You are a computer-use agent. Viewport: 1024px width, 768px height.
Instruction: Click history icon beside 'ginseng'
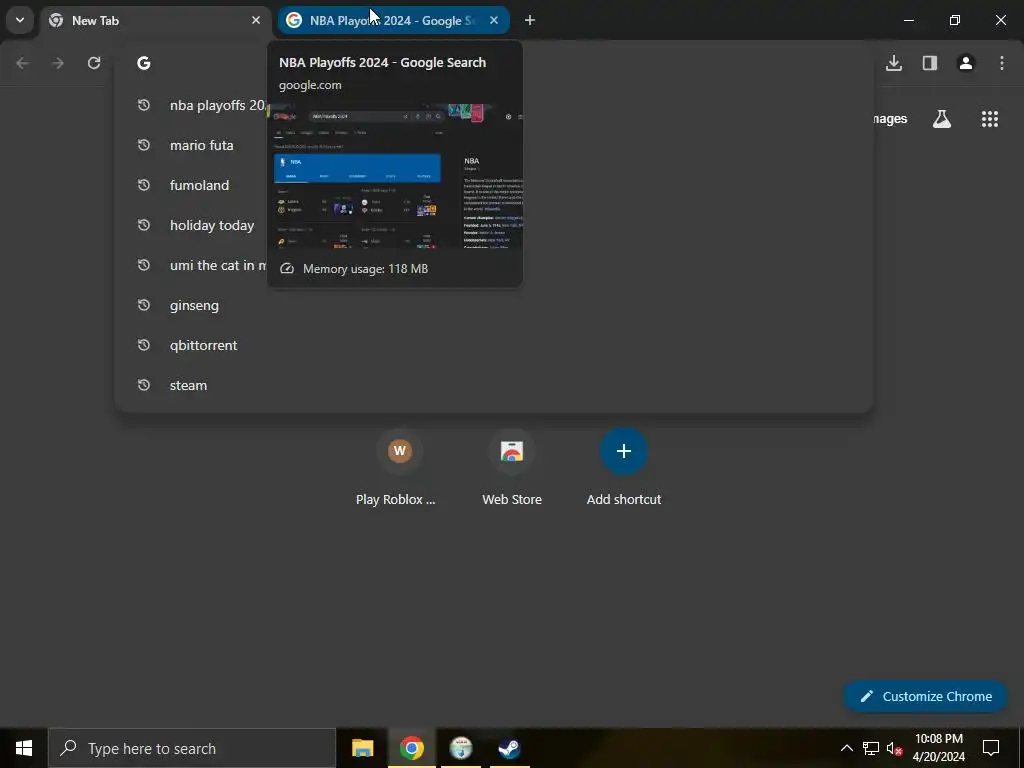pos(144,305)
